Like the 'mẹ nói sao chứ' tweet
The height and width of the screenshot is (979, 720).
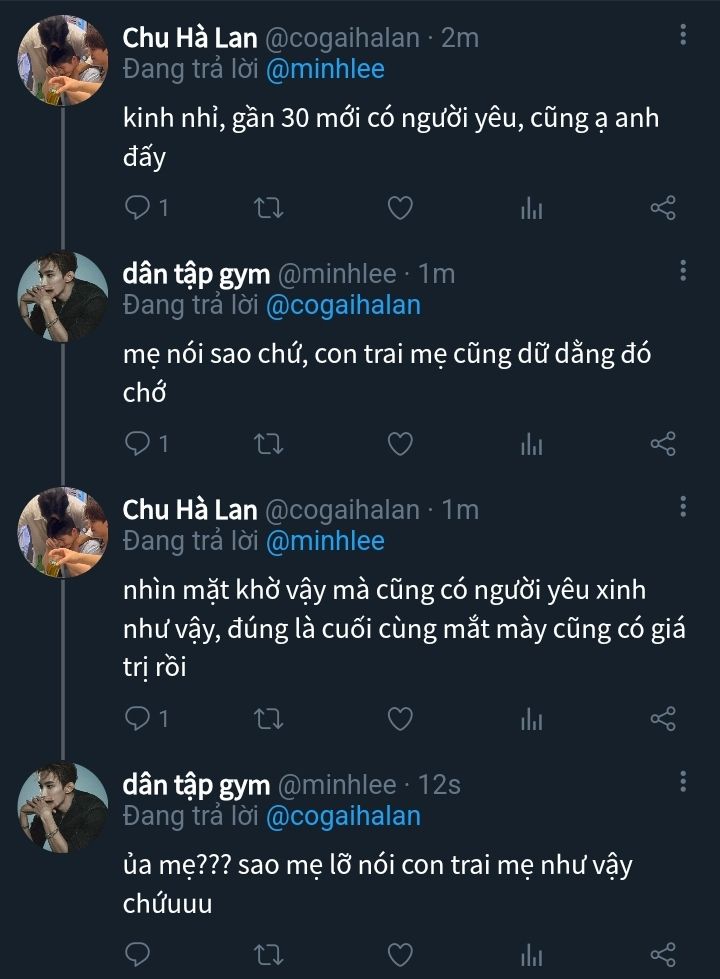(400, 444)
